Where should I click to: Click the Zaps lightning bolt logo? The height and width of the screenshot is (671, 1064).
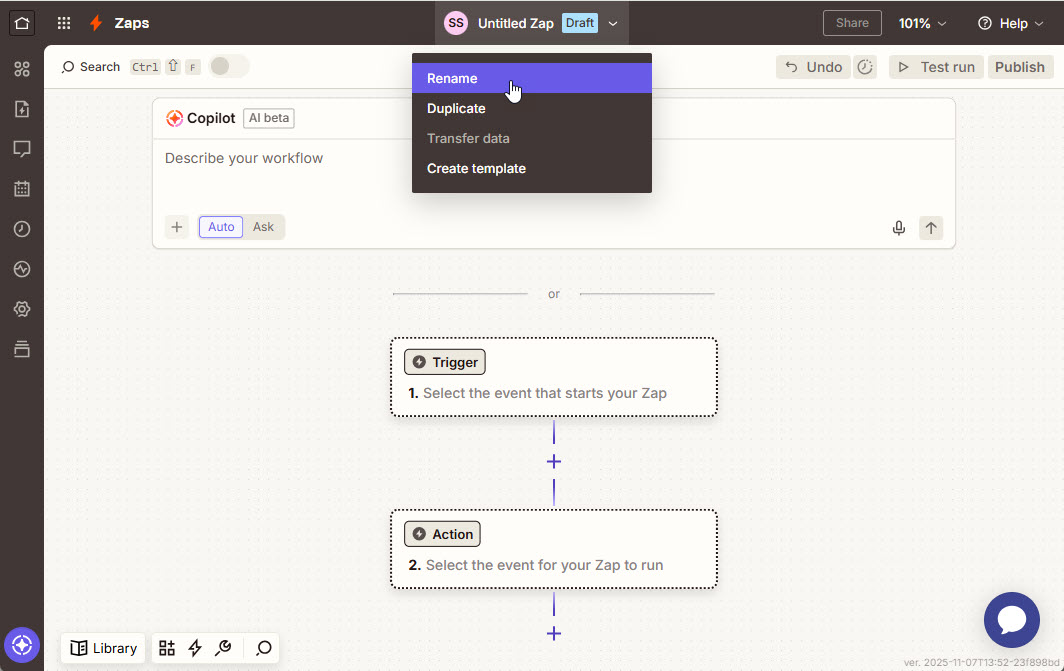click(96, 23)
